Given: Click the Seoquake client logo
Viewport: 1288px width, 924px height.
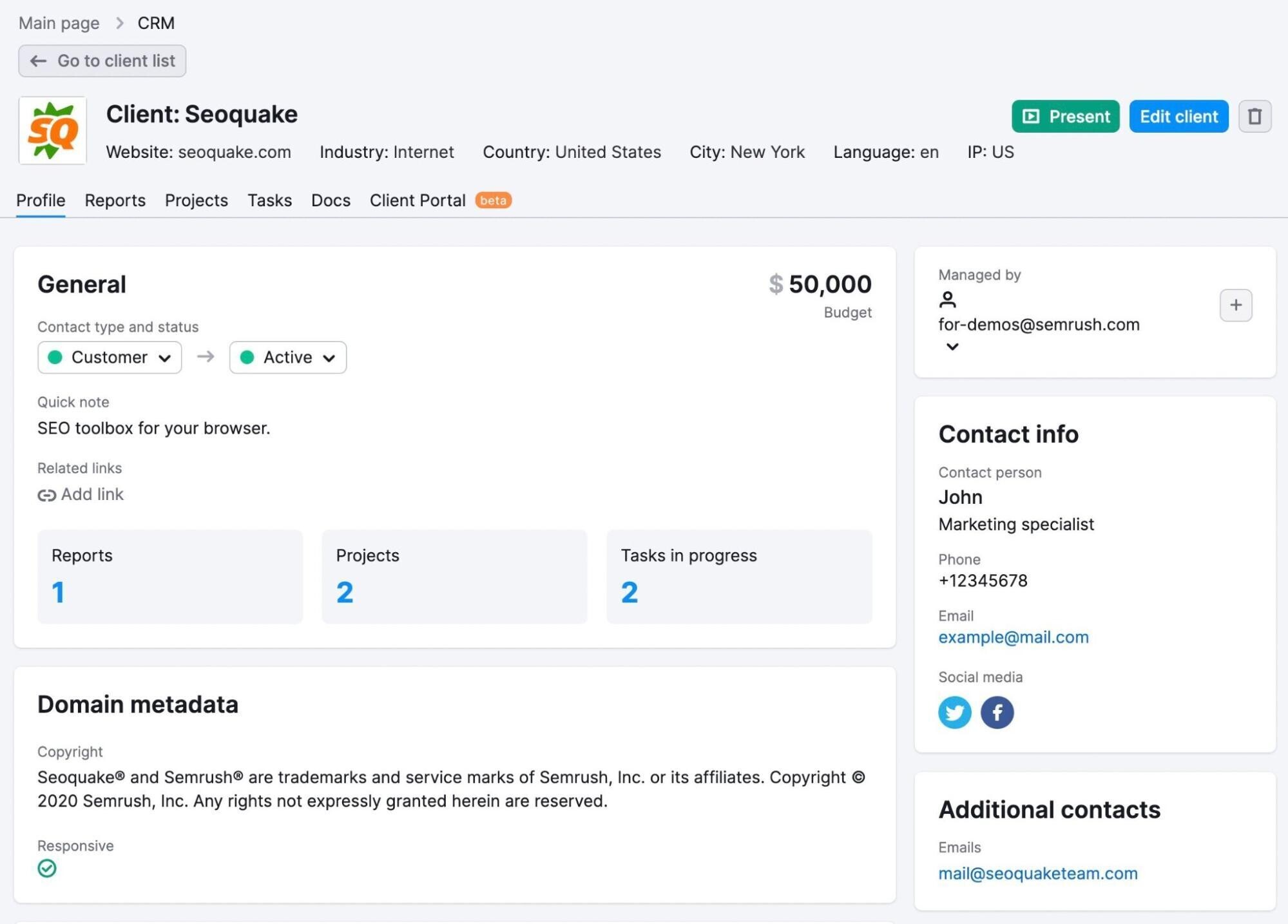Looking at the screenshot, I should coord(53,131).
